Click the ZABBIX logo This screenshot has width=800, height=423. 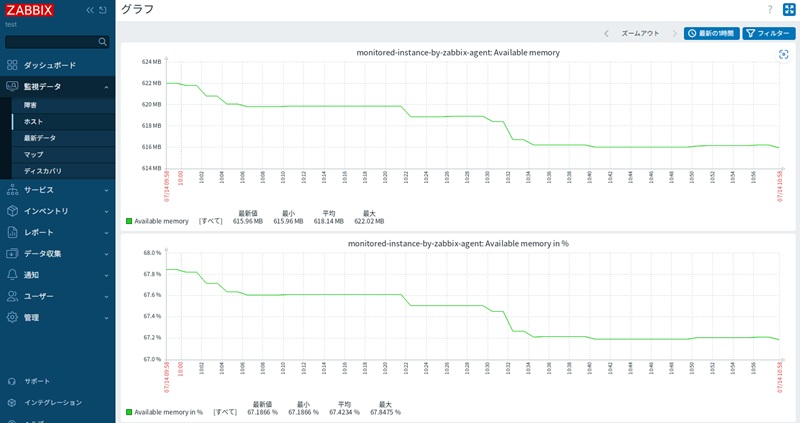[30, 10]
